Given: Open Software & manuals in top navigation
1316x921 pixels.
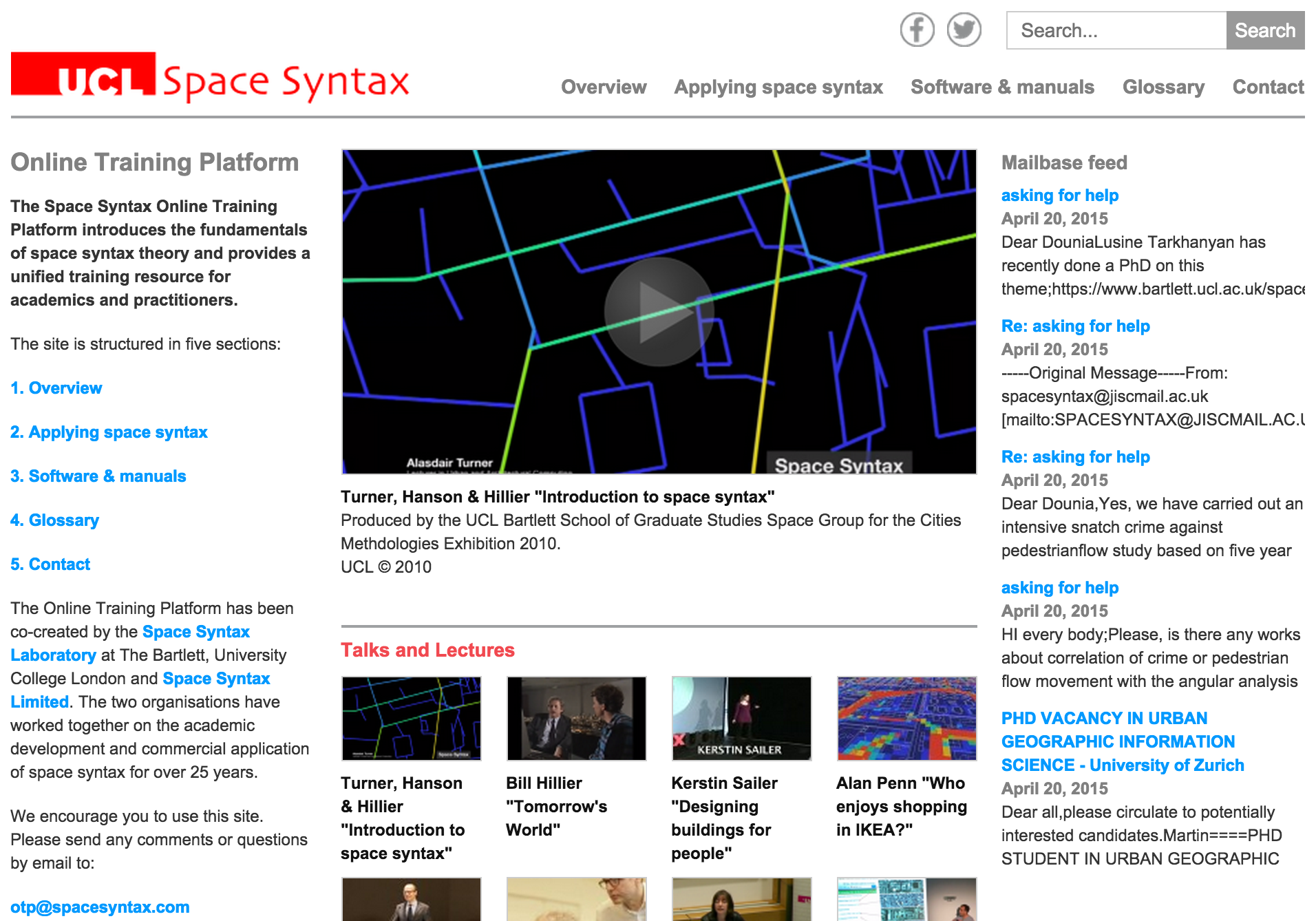Looking at the screenshot, I should click(1002, 87).
